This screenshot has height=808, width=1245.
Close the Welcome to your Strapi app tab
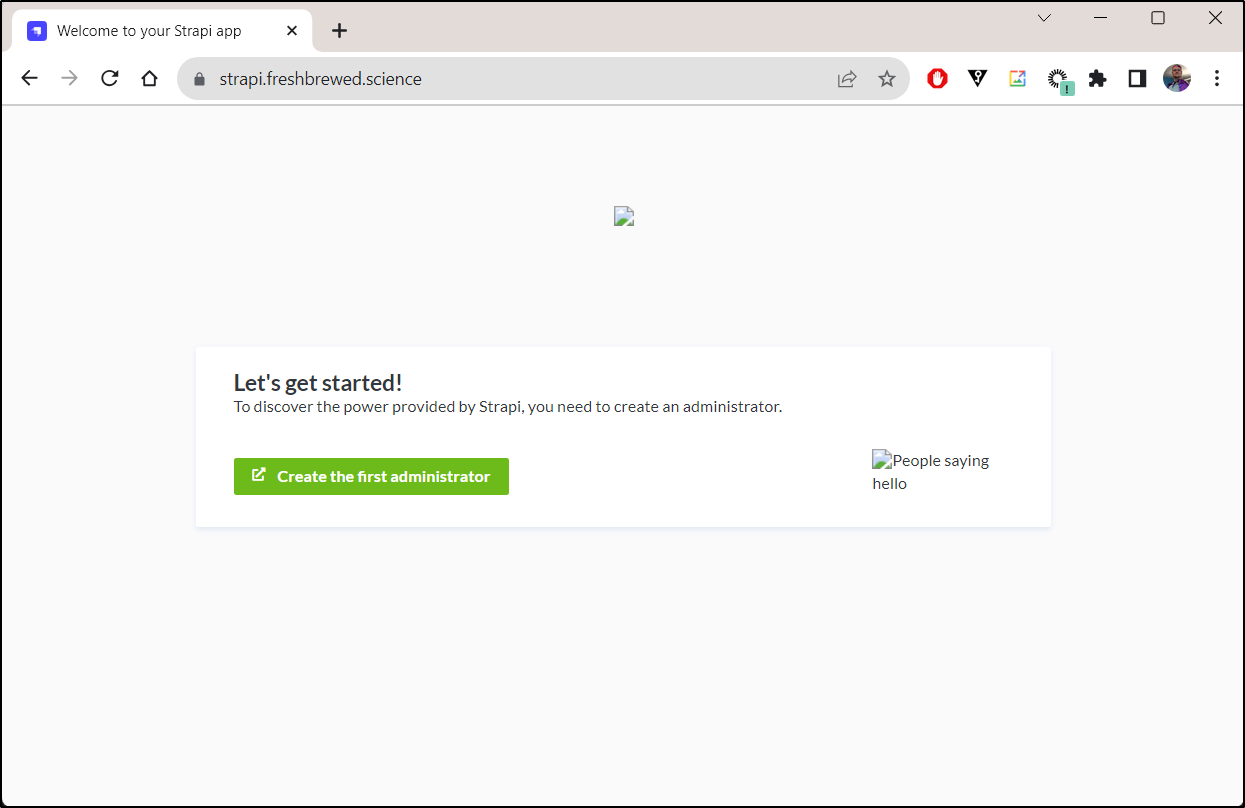click(x=292, y=31)
